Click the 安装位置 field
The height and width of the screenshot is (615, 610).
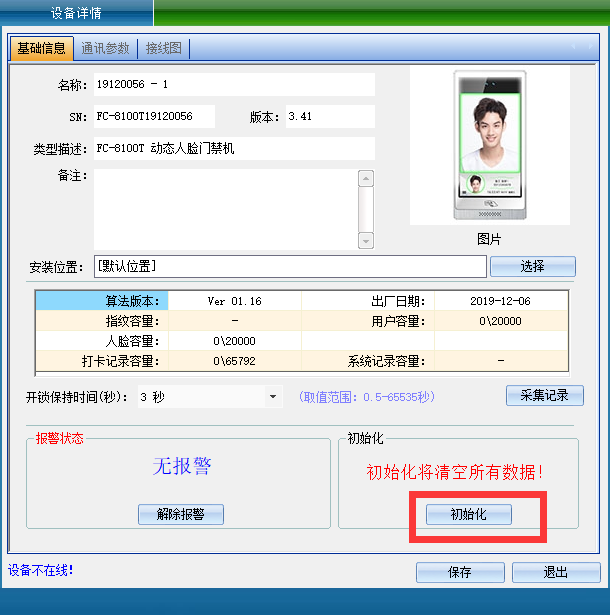289,266
